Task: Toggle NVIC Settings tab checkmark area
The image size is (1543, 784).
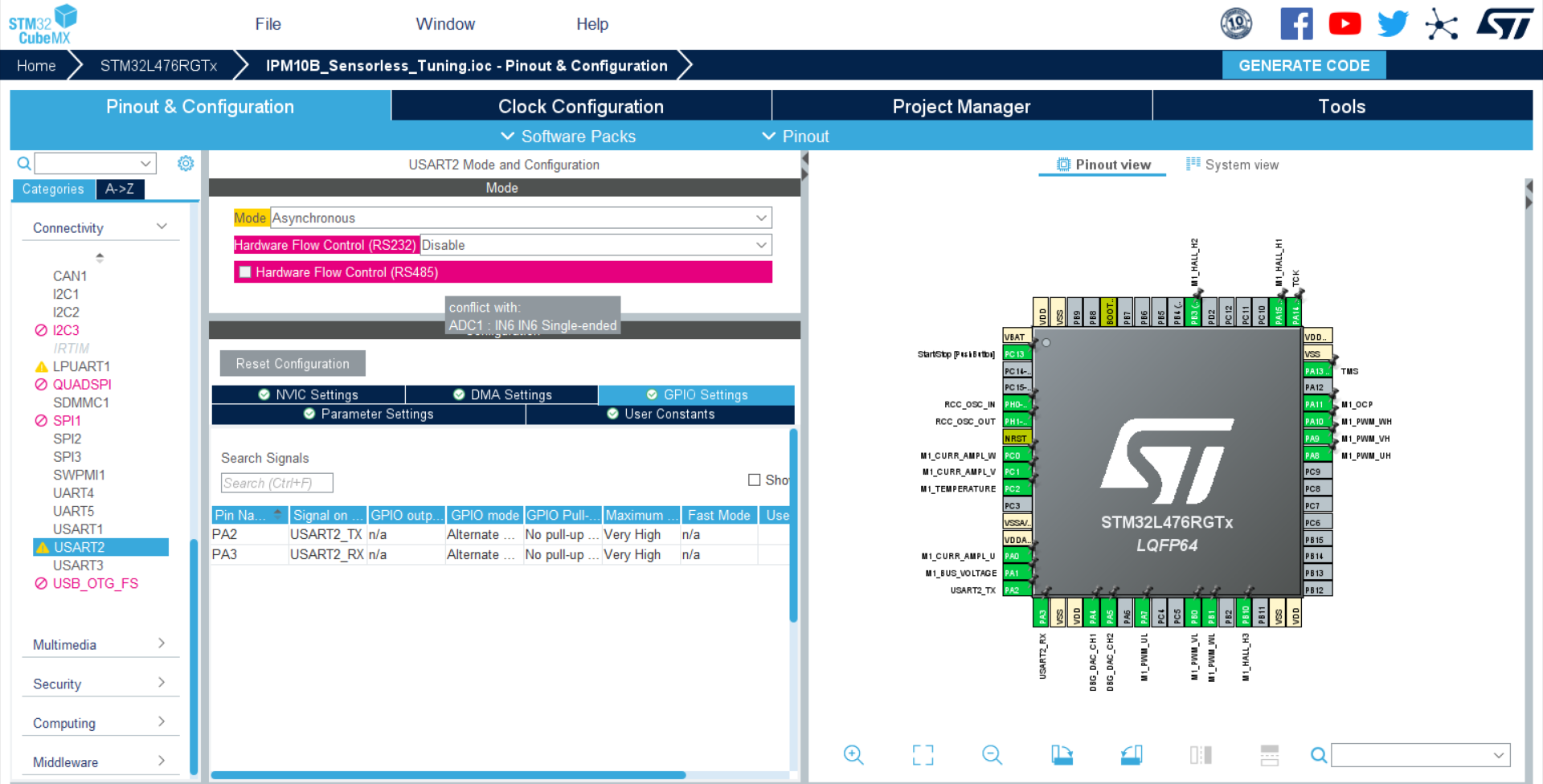Action: point(264,394)
